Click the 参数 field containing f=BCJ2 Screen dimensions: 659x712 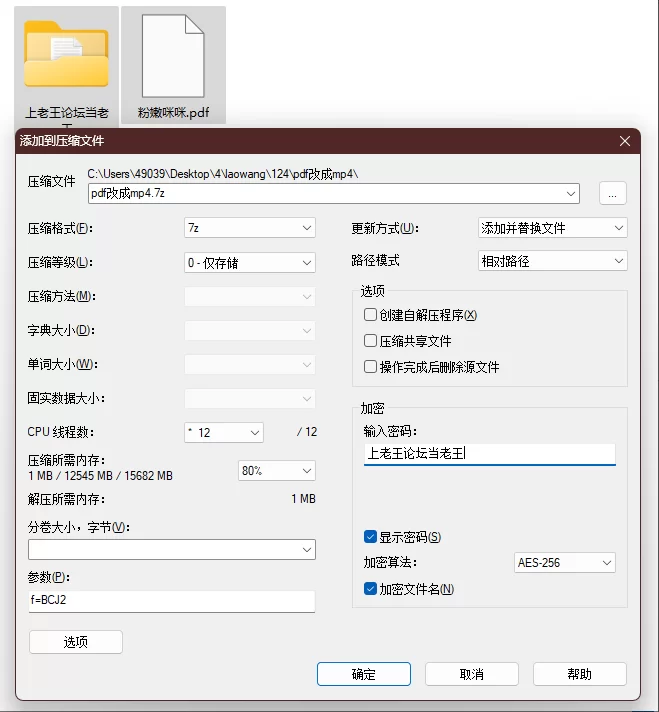point(172,601)
